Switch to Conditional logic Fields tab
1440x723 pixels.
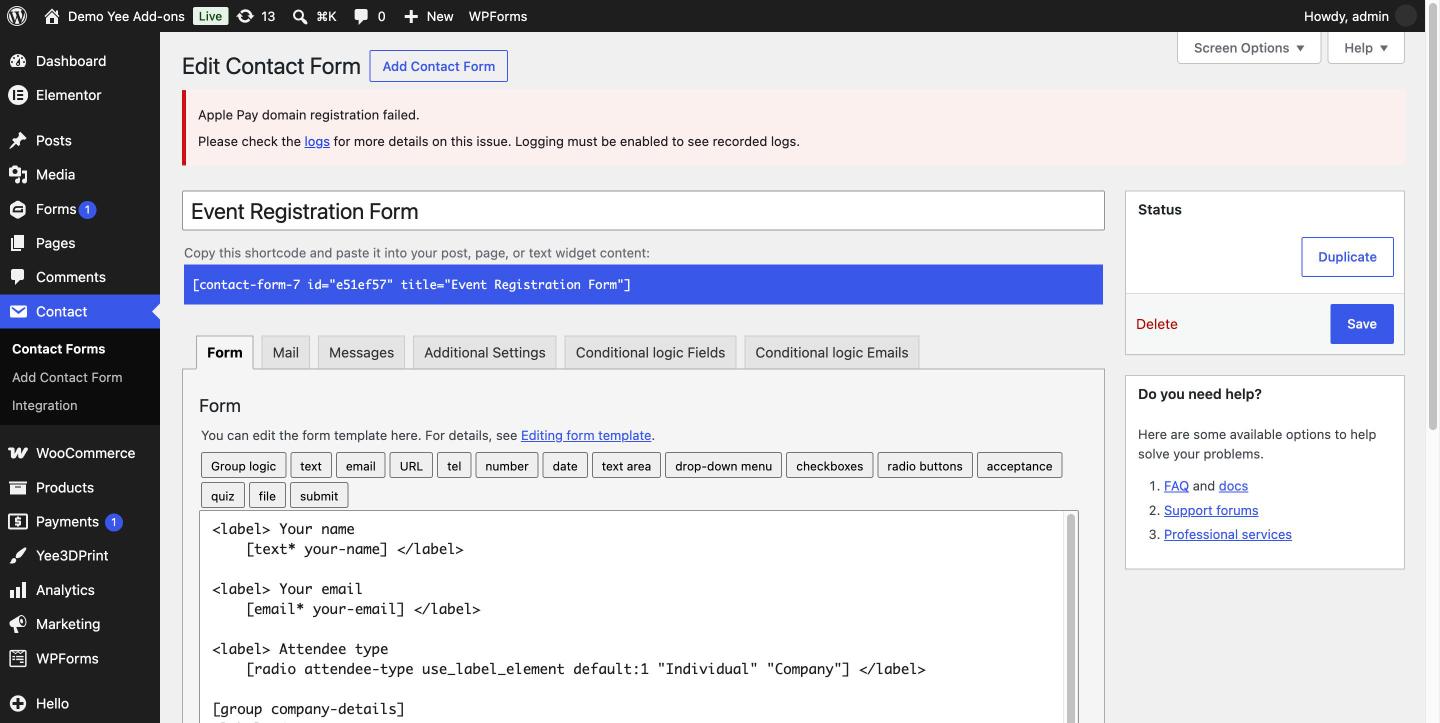[650, 352]
